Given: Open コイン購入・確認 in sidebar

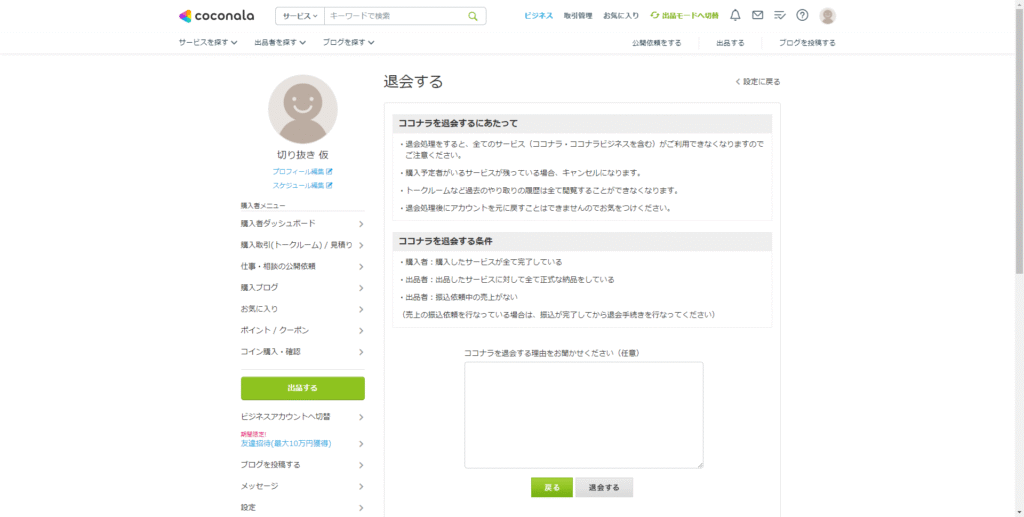Looking at the screenshot, I should [302, 352].
